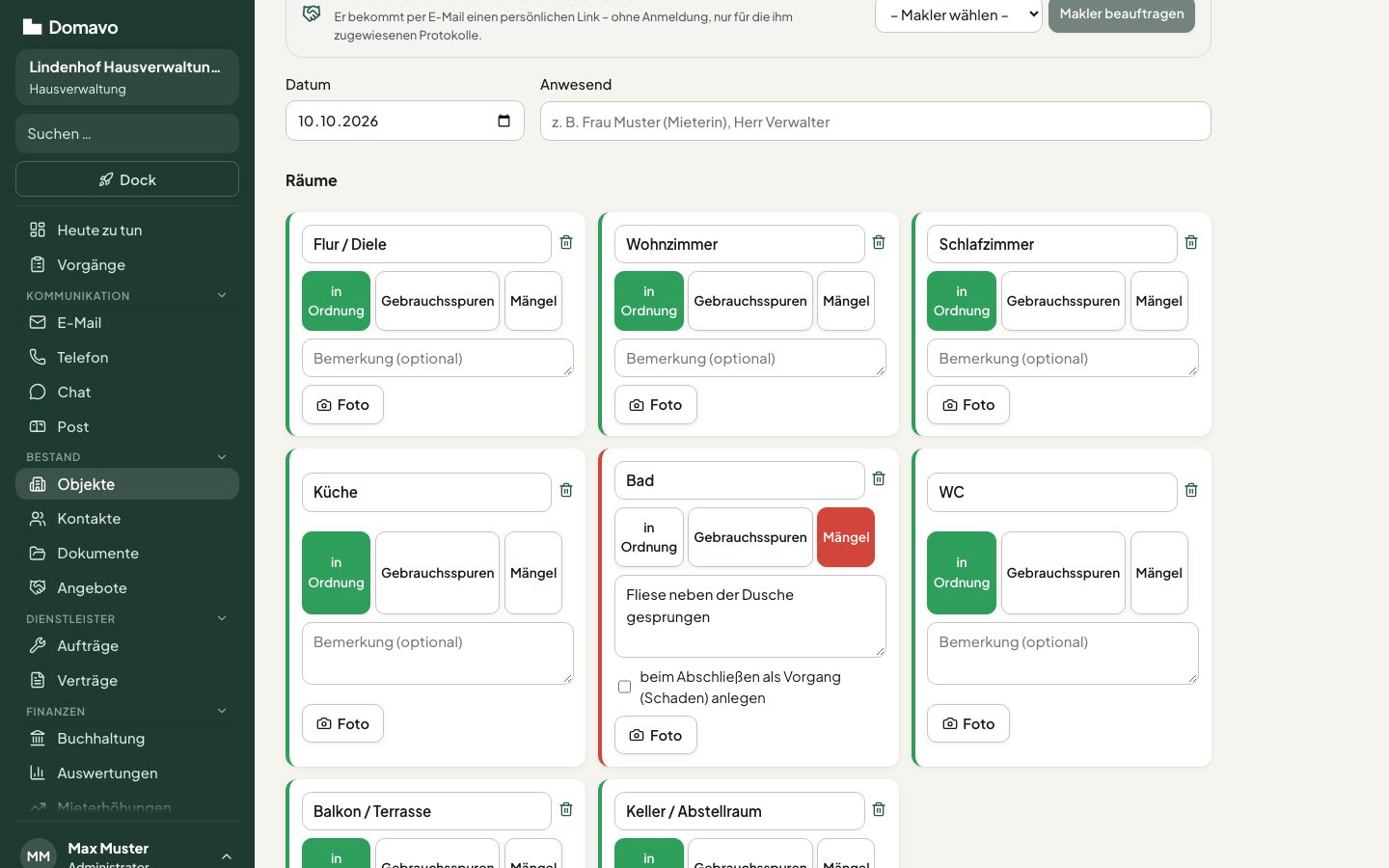Go to Vorgänge in sidebar

127,264
